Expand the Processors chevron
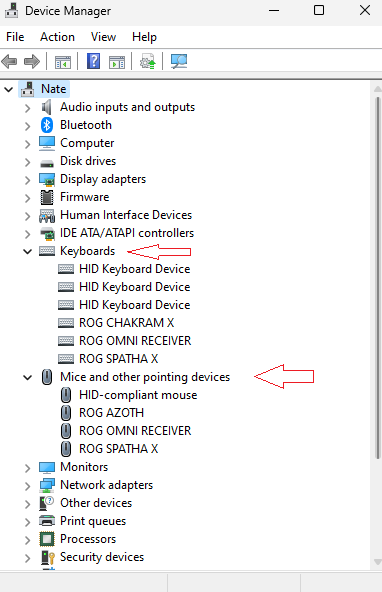The image size is (382, 592). coord(27,540)
